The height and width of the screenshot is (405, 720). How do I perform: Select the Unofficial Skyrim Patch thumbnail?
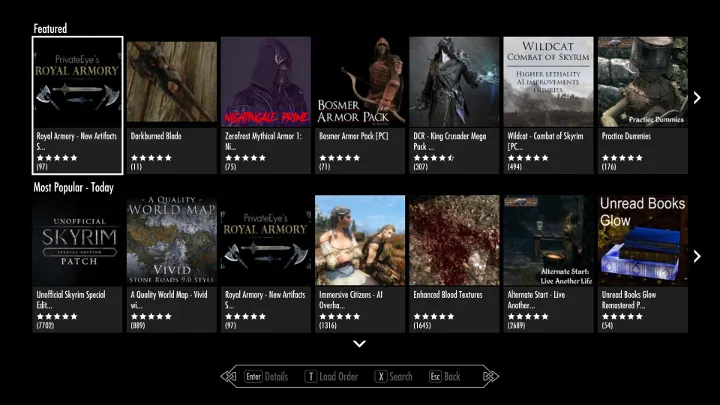click(x=78, y=240)
